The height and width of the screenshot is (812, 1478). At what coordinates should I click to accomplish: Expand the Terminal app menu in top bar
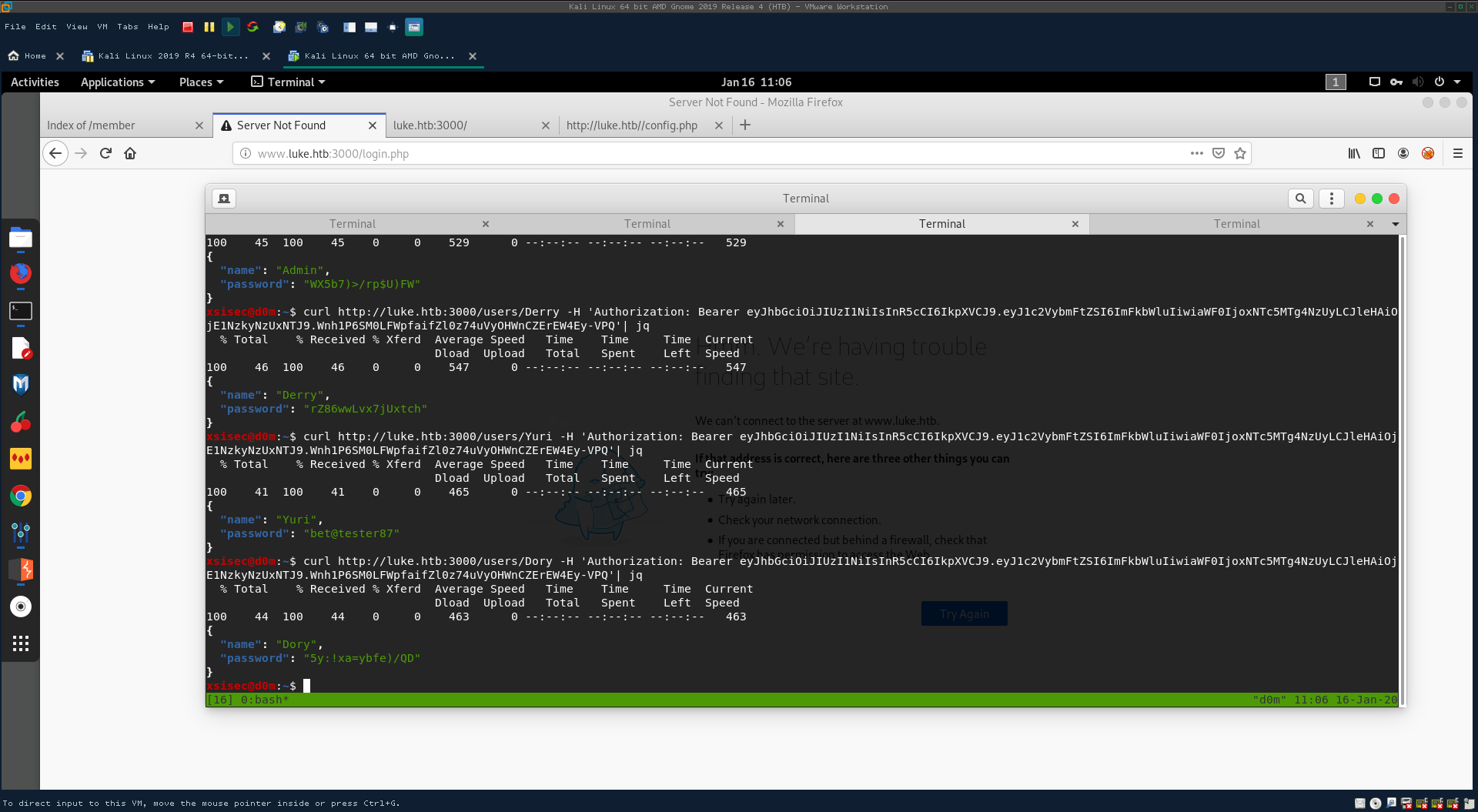pos(289,82)
